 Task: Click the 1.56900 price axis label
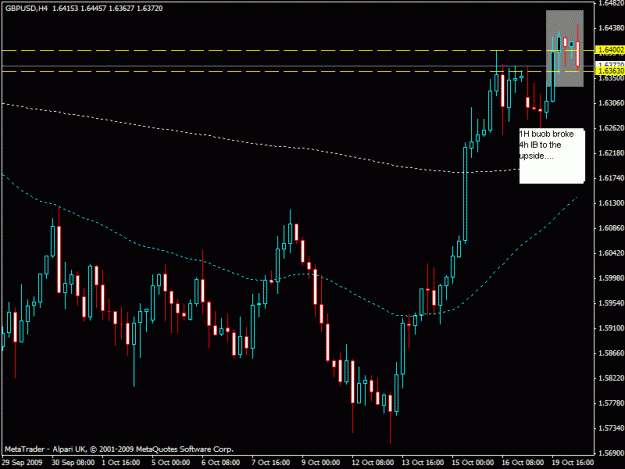(x=611, y=453)
